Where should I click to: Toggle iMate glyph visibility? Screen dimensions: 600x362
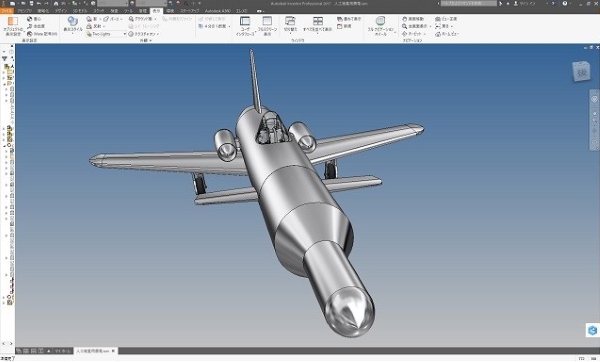click(42, 34)
